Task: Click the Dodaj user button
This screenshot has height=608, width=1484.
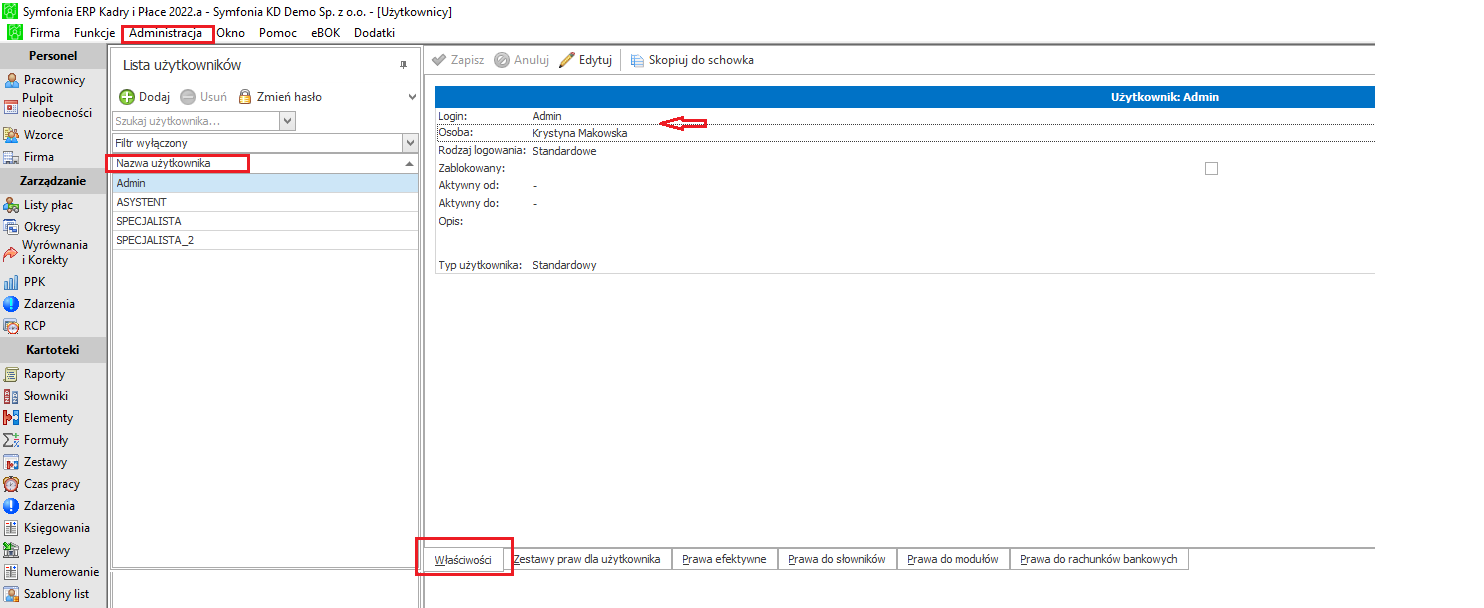Action: point(145,97)
